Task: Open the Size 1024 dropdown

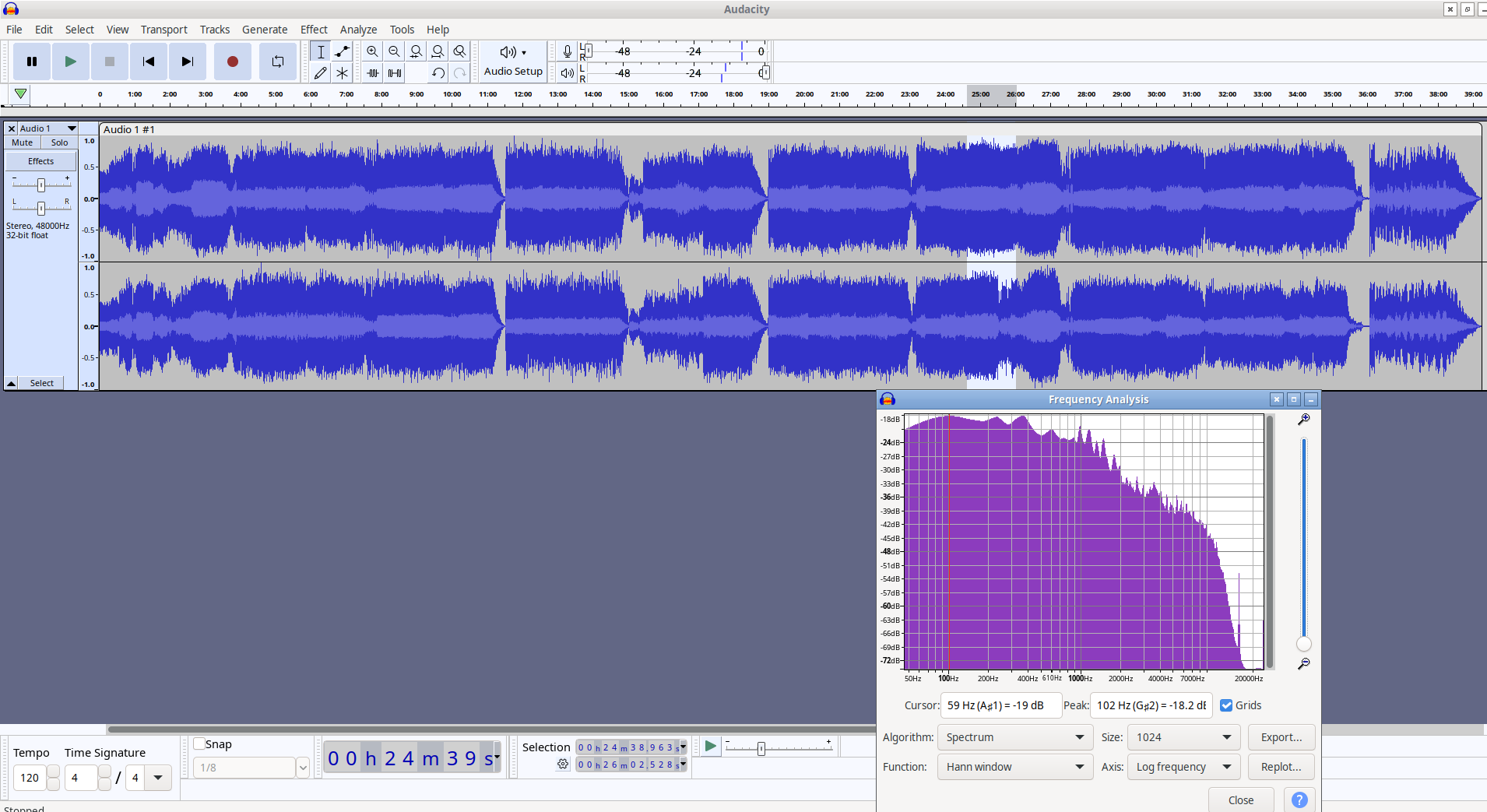Action: pos(1183,737)
